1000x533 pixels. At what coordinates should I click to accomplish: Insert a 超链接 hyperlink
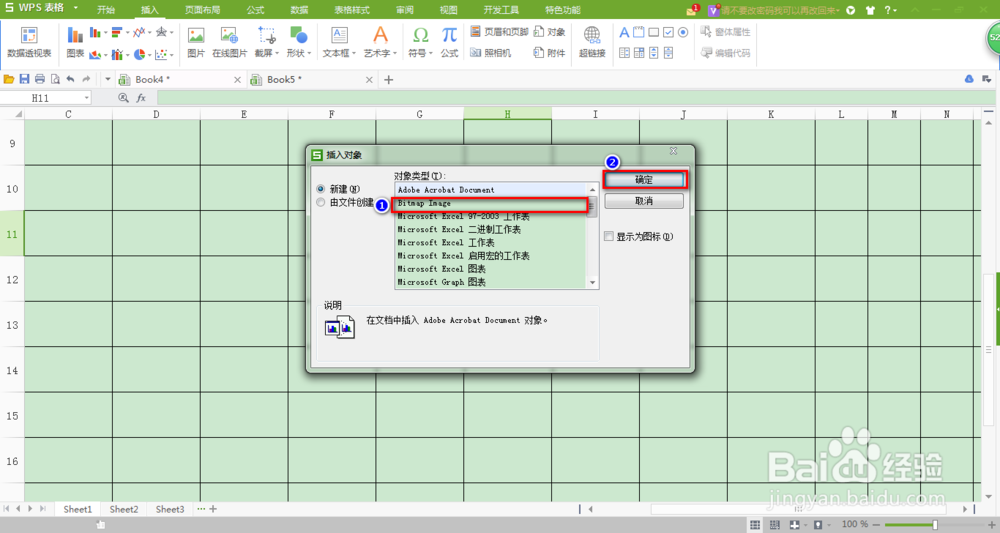pos(592,42)
